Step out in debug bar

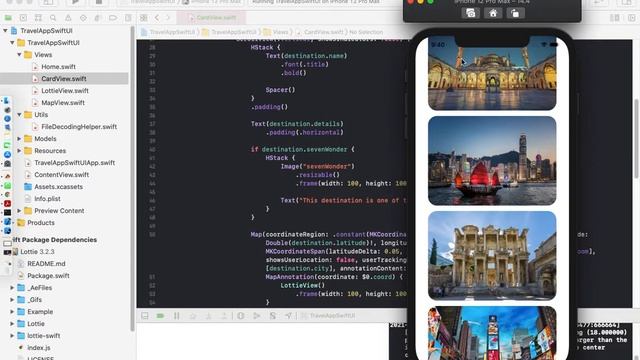224,316
